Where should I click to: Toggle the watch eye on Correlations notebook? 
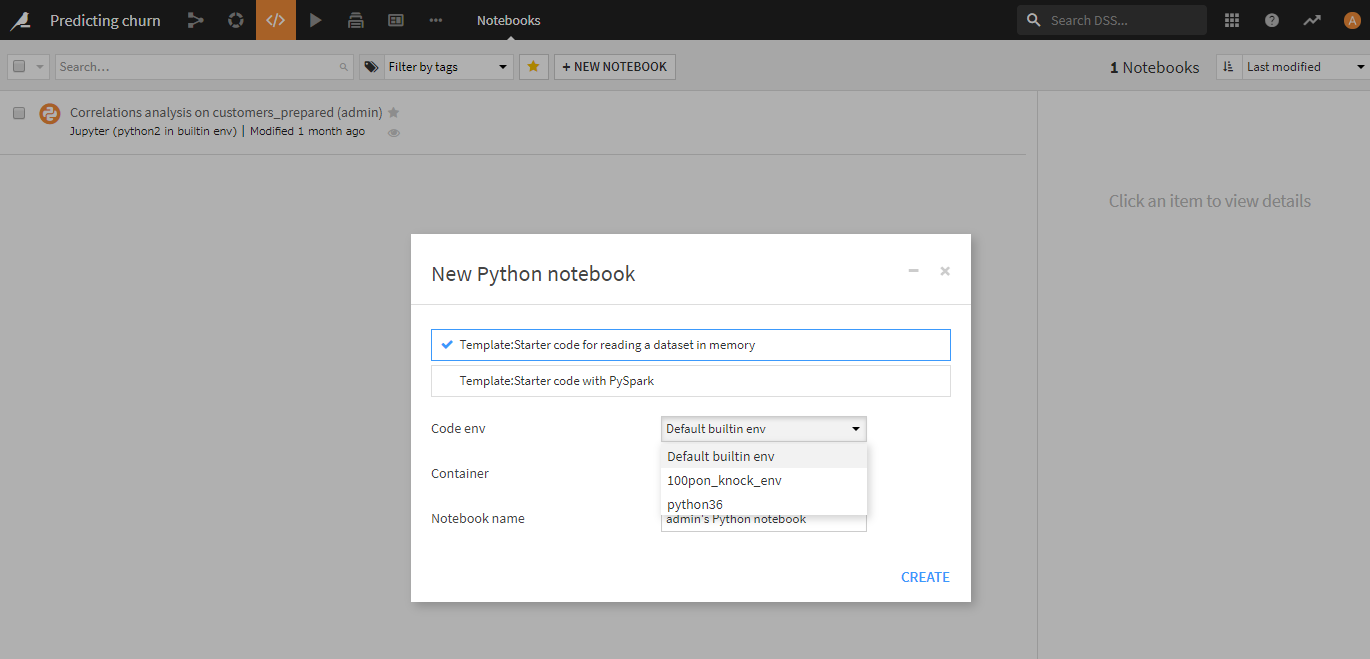[x=394, y=133]
